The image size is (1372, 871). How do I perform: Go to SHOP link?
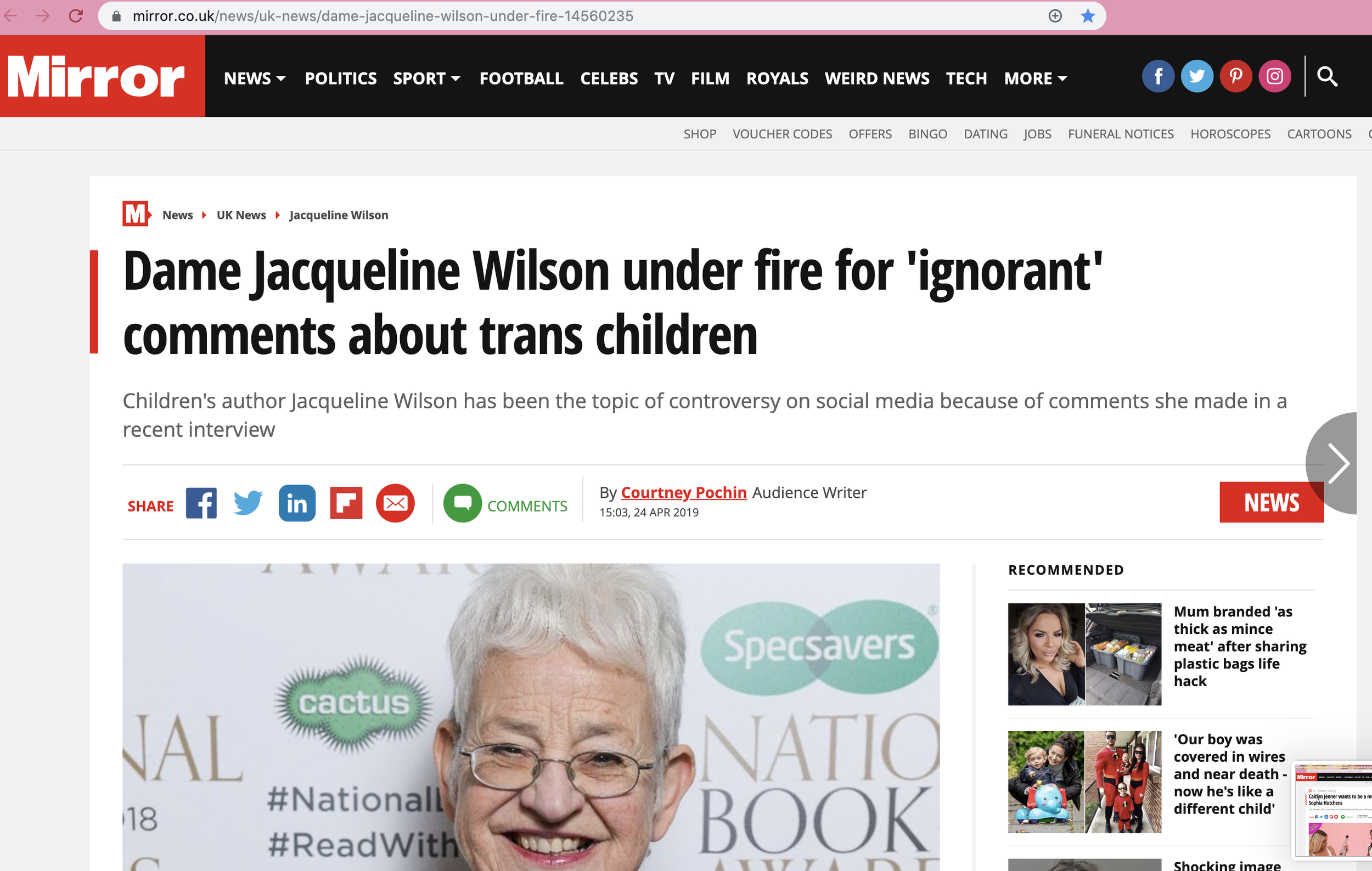click(x=700, y=134)
